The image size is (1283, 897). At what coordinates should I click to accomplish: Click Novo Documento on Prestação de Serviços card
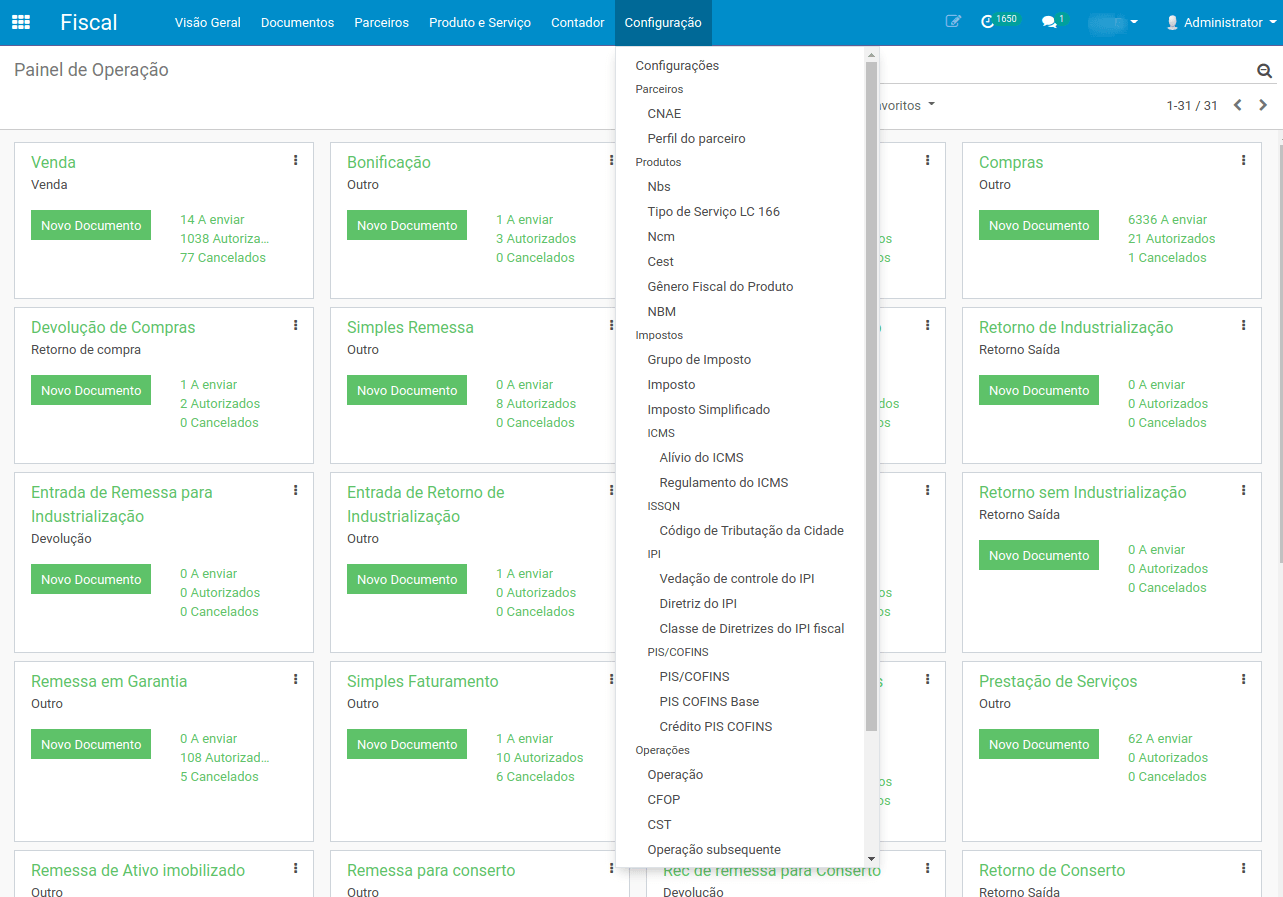point(1039,744)
